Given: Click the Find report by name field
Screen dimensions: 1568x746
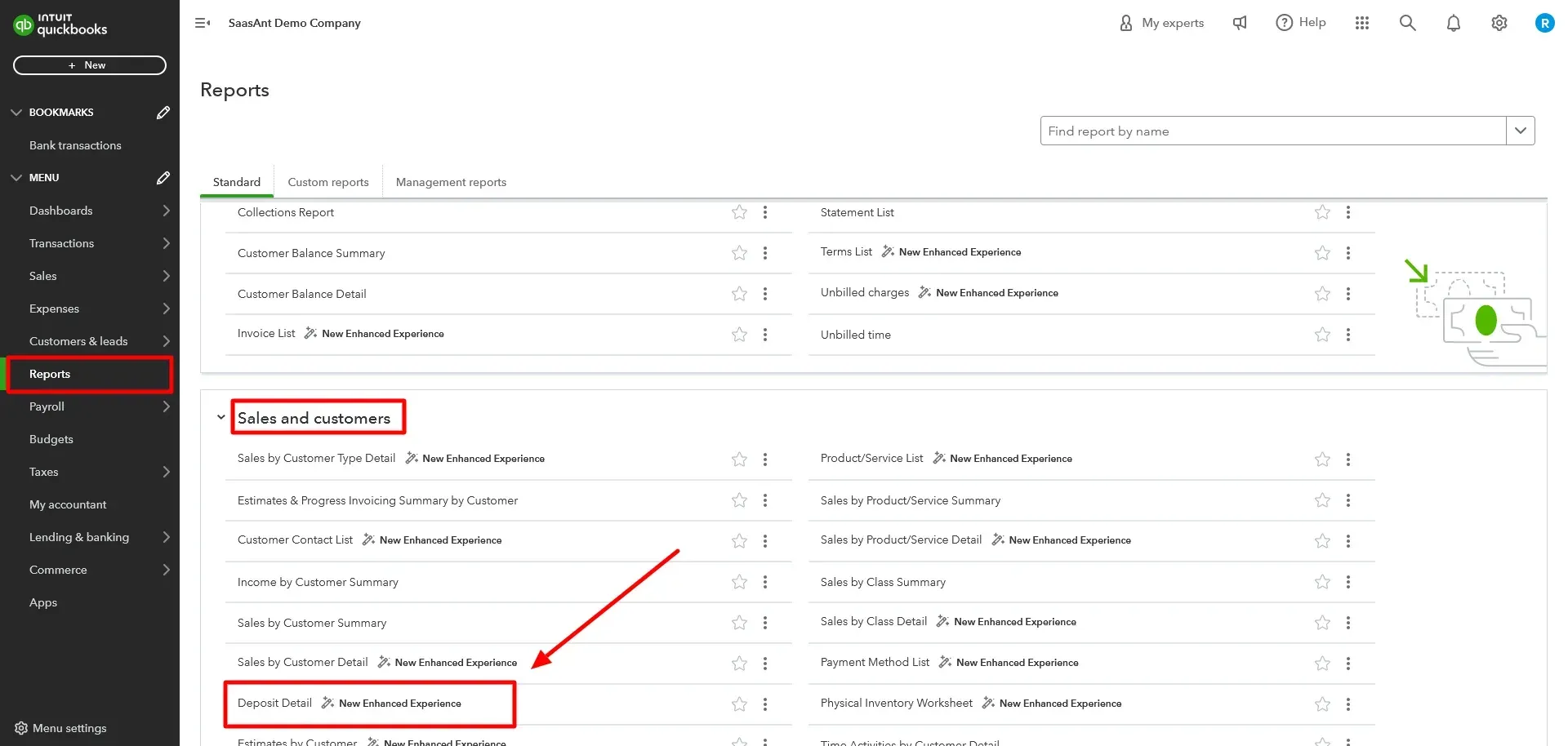Looking at the screenshot, I should tap(1273, 131).
